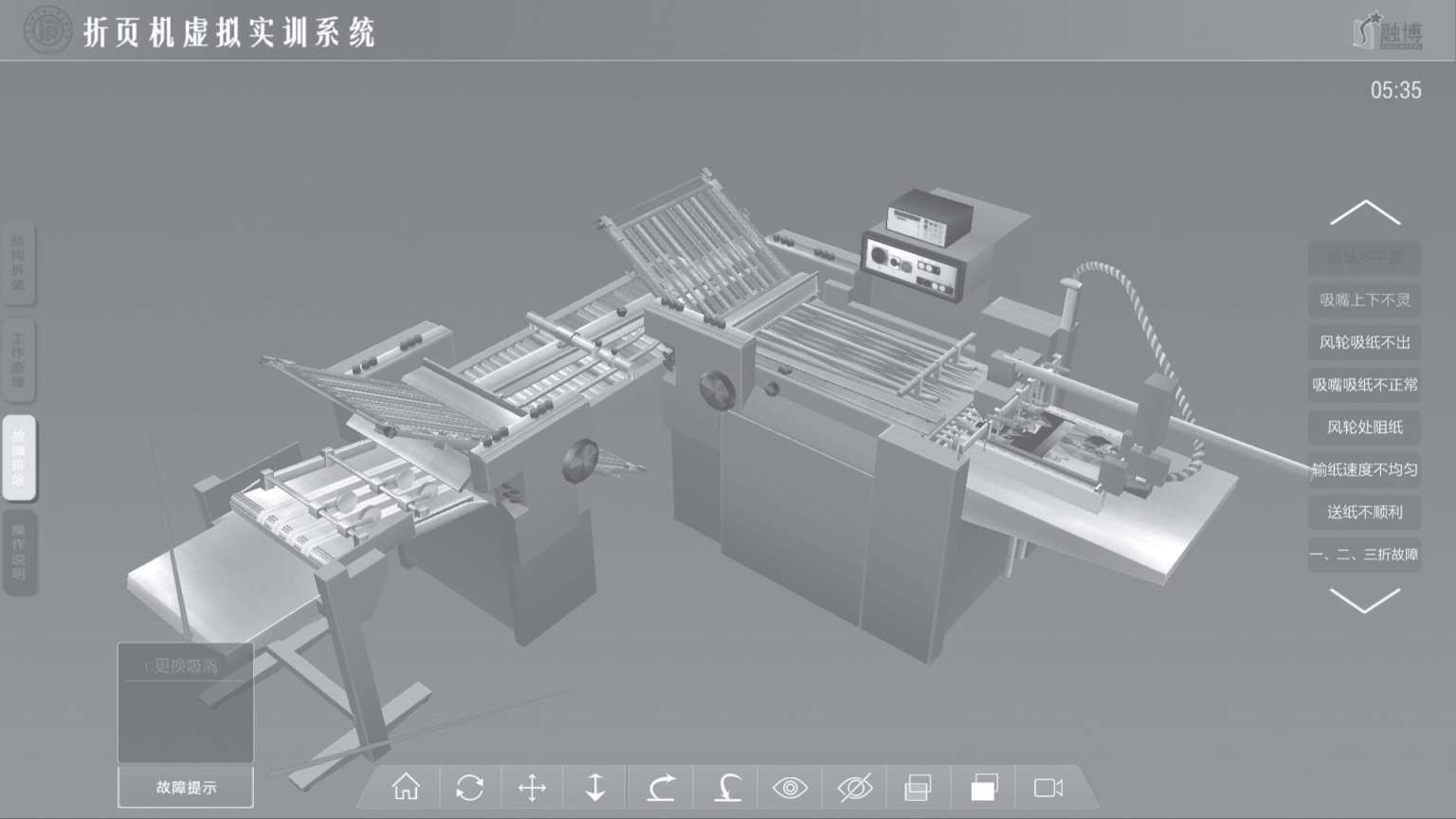The width and height of the screenshot is (1456, 819).
Task: Choose the 送纸不顺利 fault item
Action: click(1364, 512)
